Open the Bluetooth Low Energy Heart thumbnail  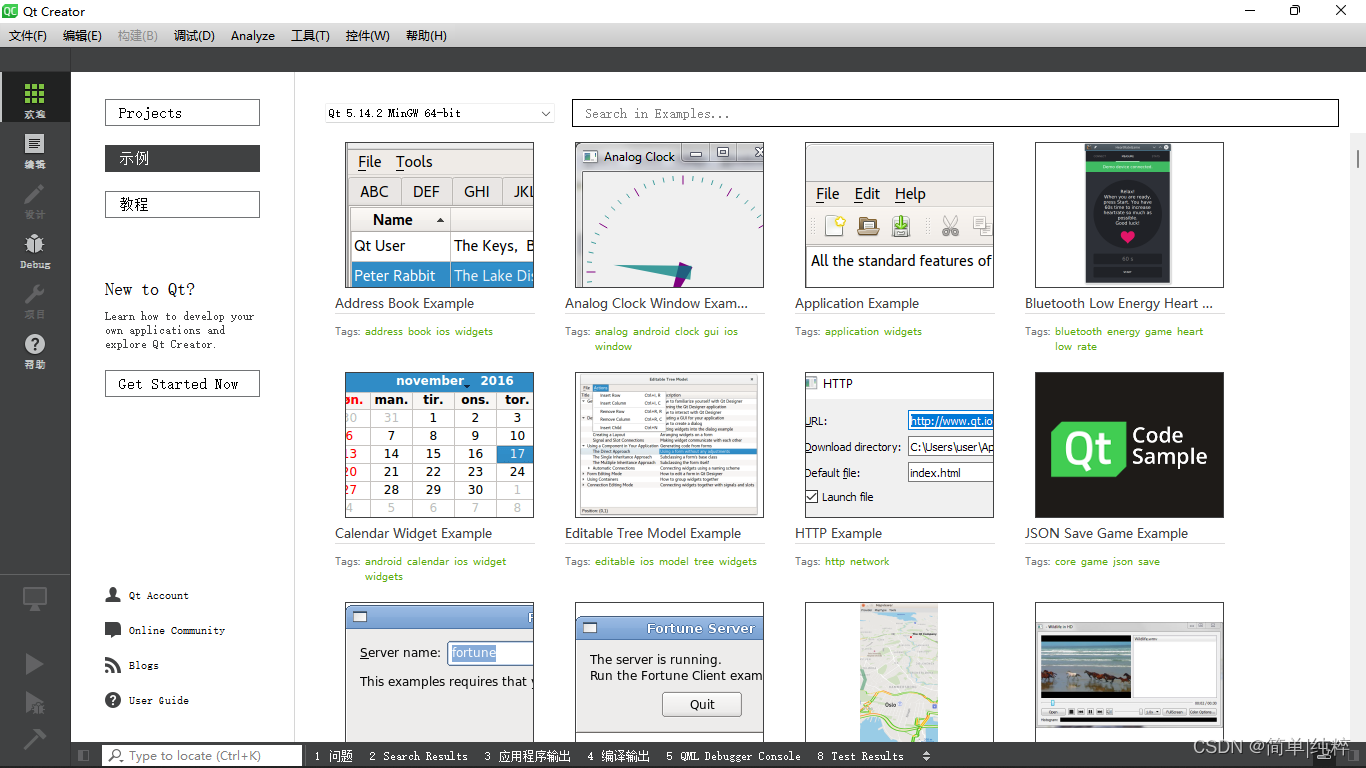tap(1130, 215)
